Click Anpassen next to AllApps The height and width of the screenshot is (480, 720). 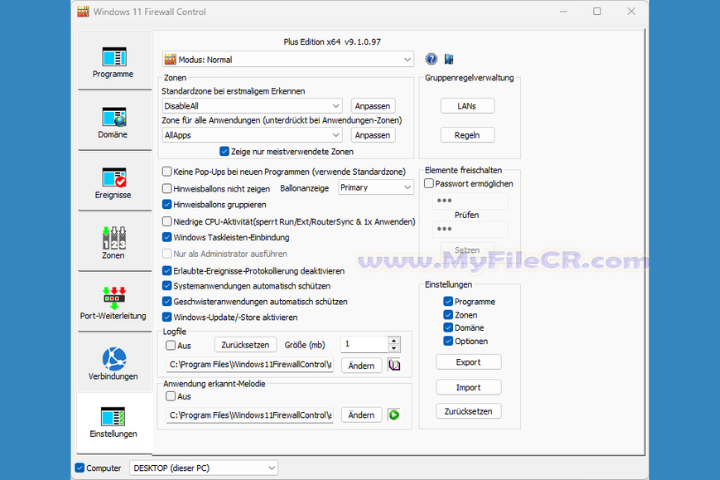tap(373, 135)
